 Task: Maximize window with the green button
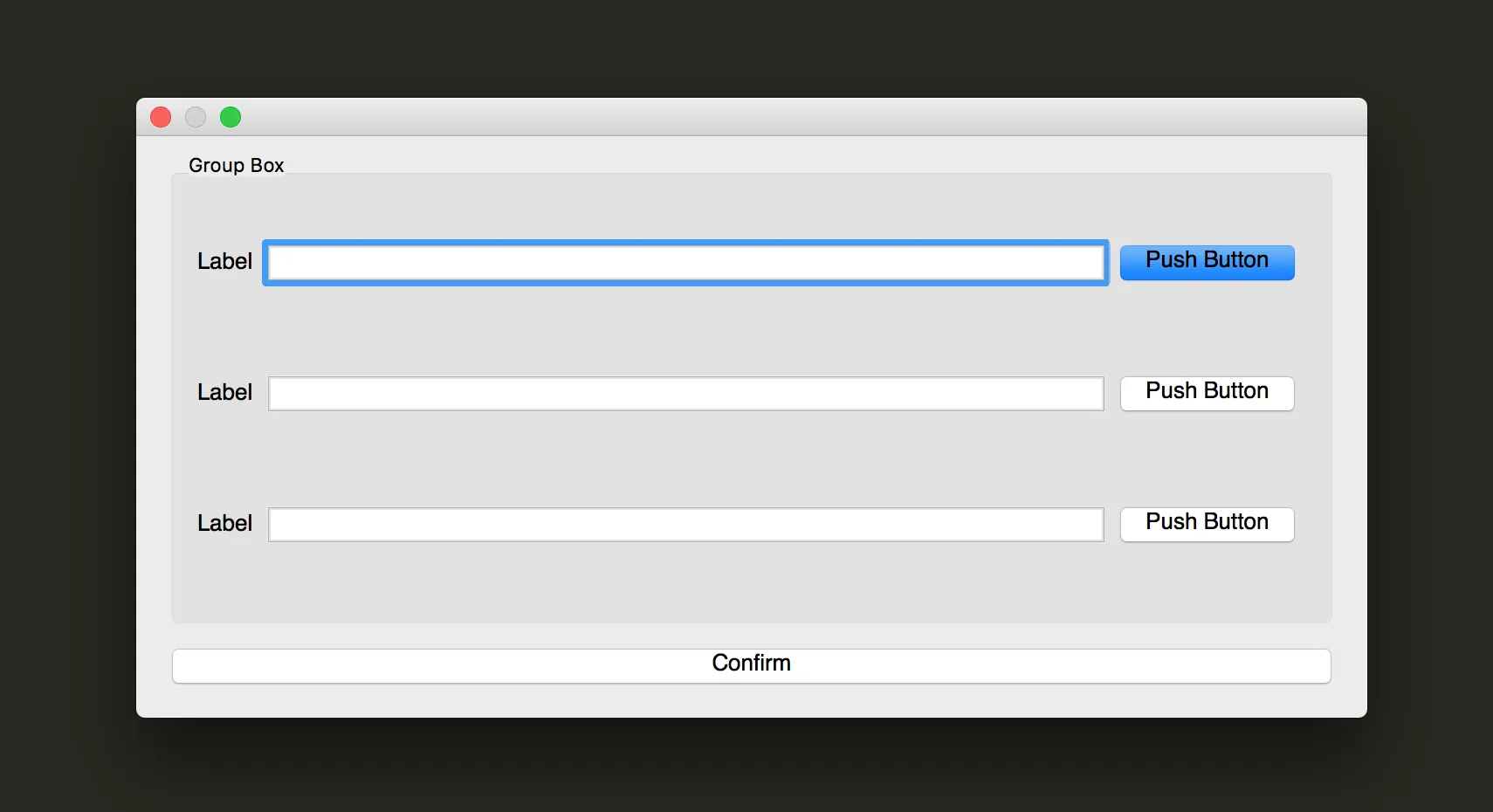coord(230,117)
